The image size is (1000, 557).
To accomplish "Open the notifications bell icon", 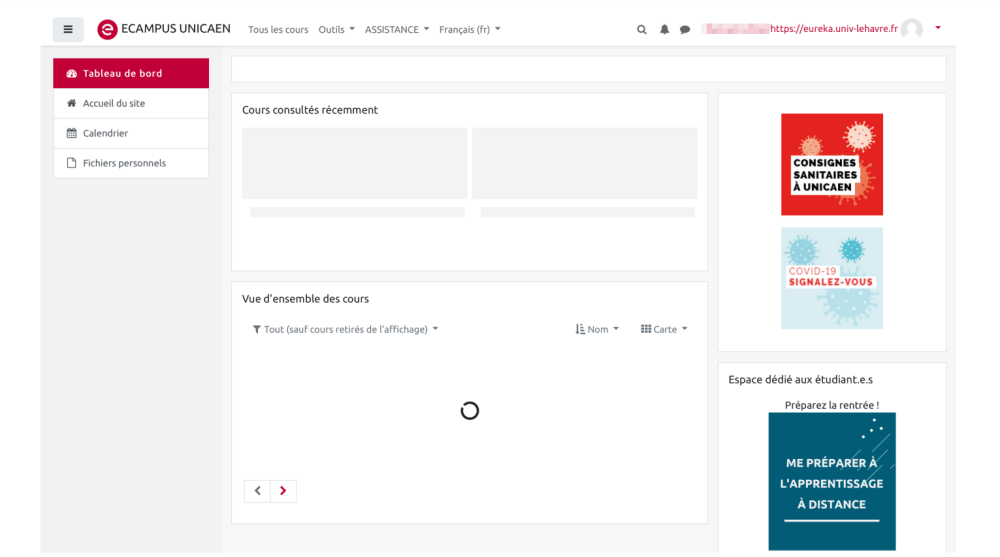I will tap(664, 30).
